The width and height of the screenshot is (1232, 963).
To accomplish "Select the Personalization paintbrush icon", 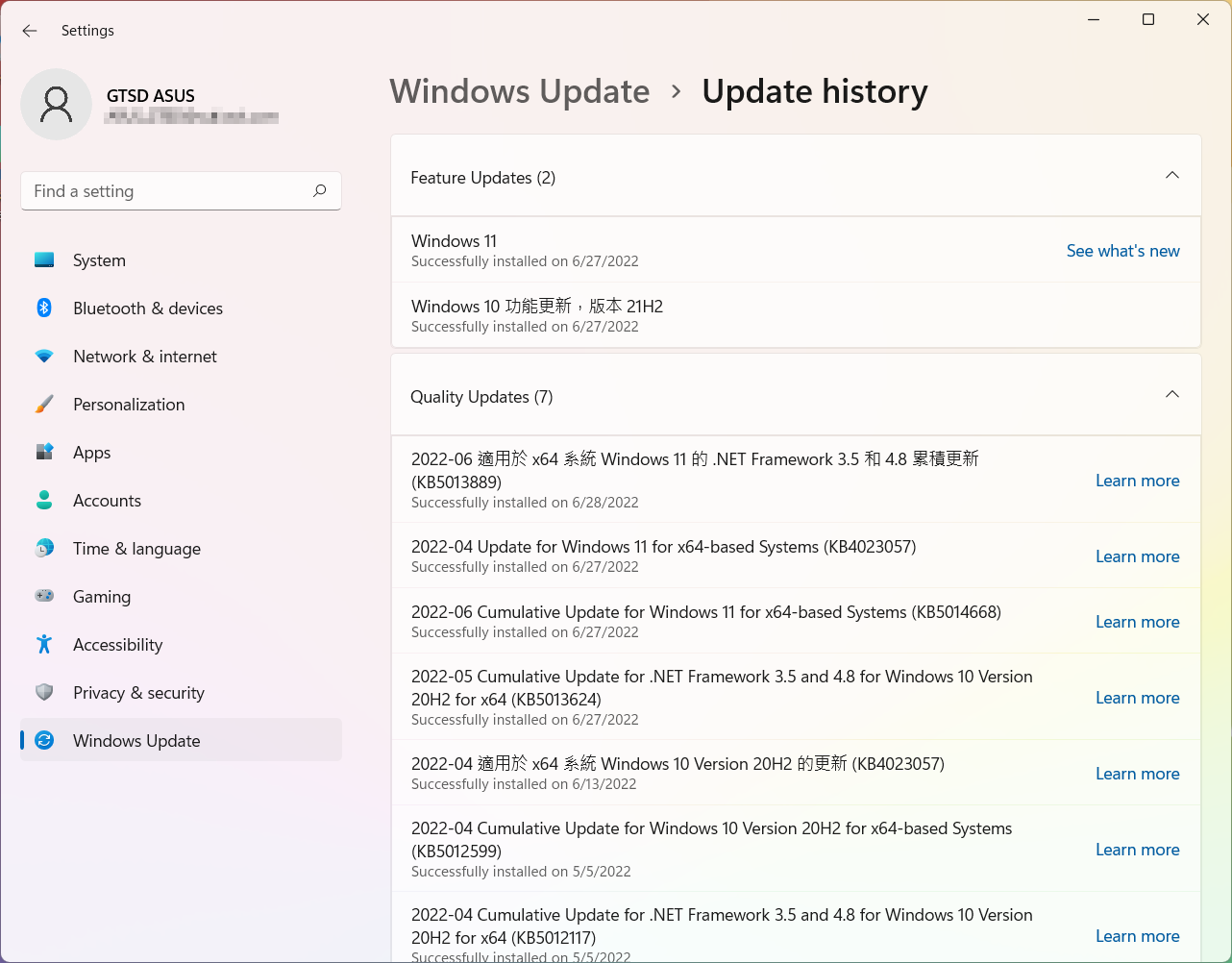I will pos(44,404).
